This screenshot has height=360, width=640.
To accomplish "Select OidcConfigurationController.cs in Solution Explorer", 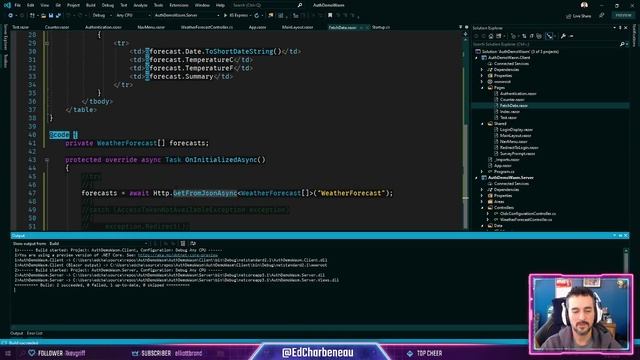I will 528,214.
